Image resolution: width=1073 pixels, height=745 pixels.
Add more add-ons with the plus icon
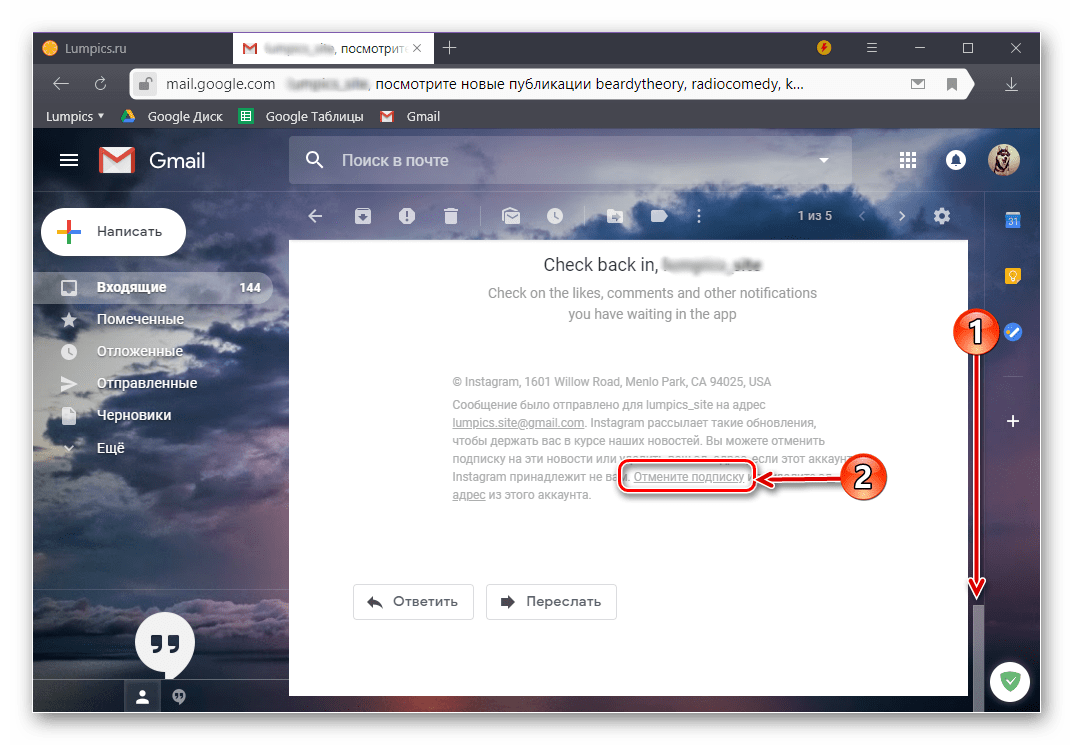pos(1013,421)
